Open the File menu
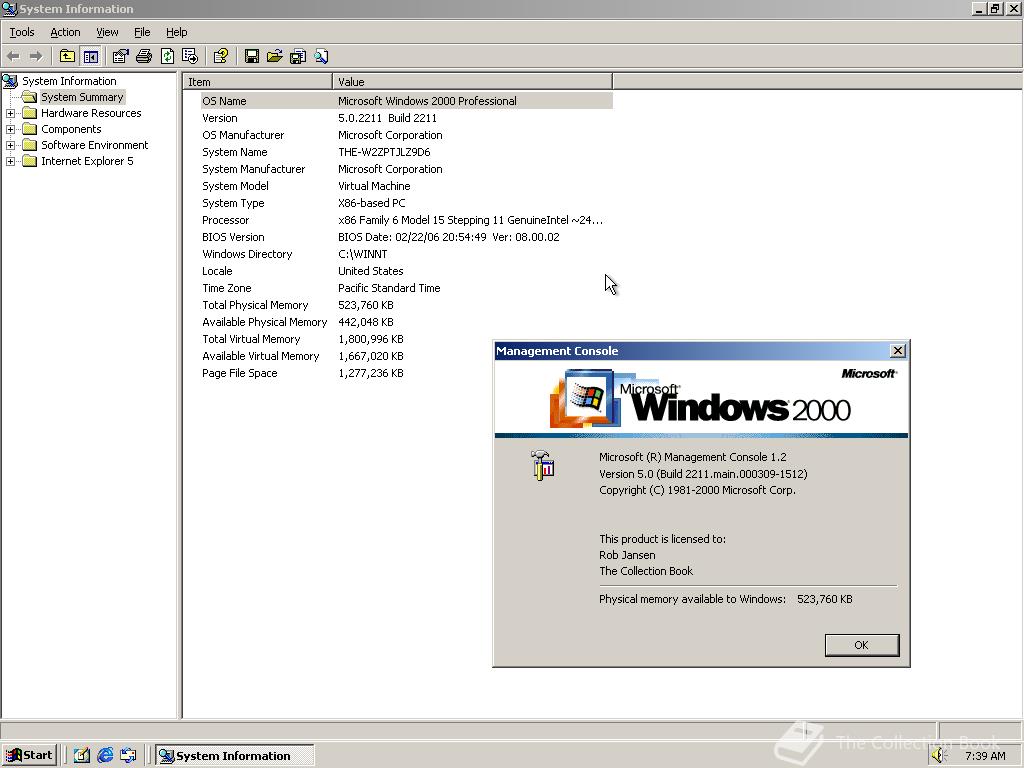Image resolution: width=1024 pixels, height=768 pixels. pos(142,32)
